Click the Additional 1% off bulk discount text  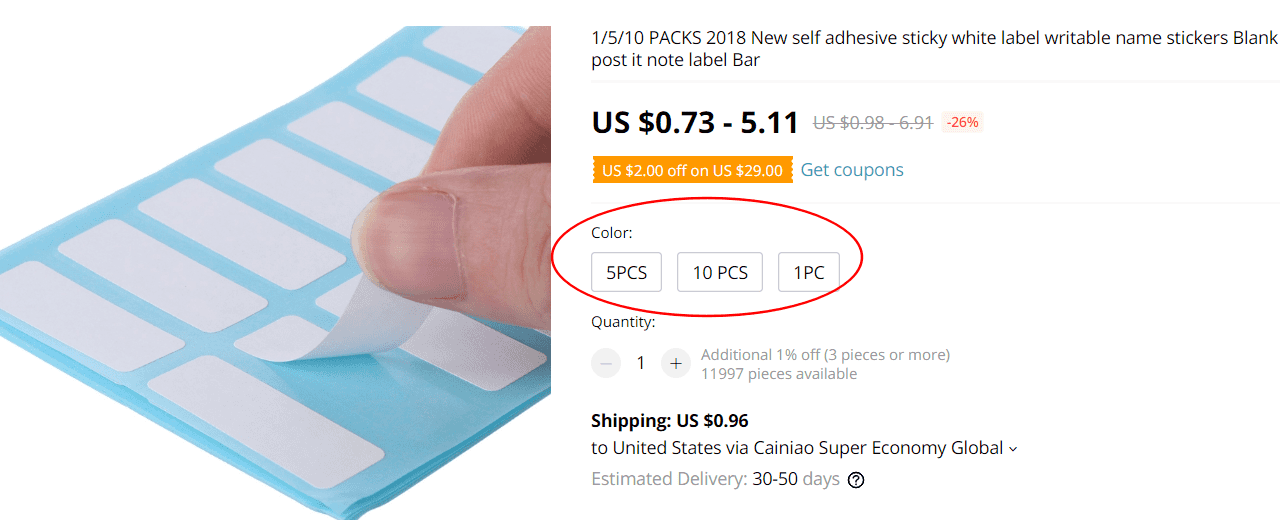[825, 354]
